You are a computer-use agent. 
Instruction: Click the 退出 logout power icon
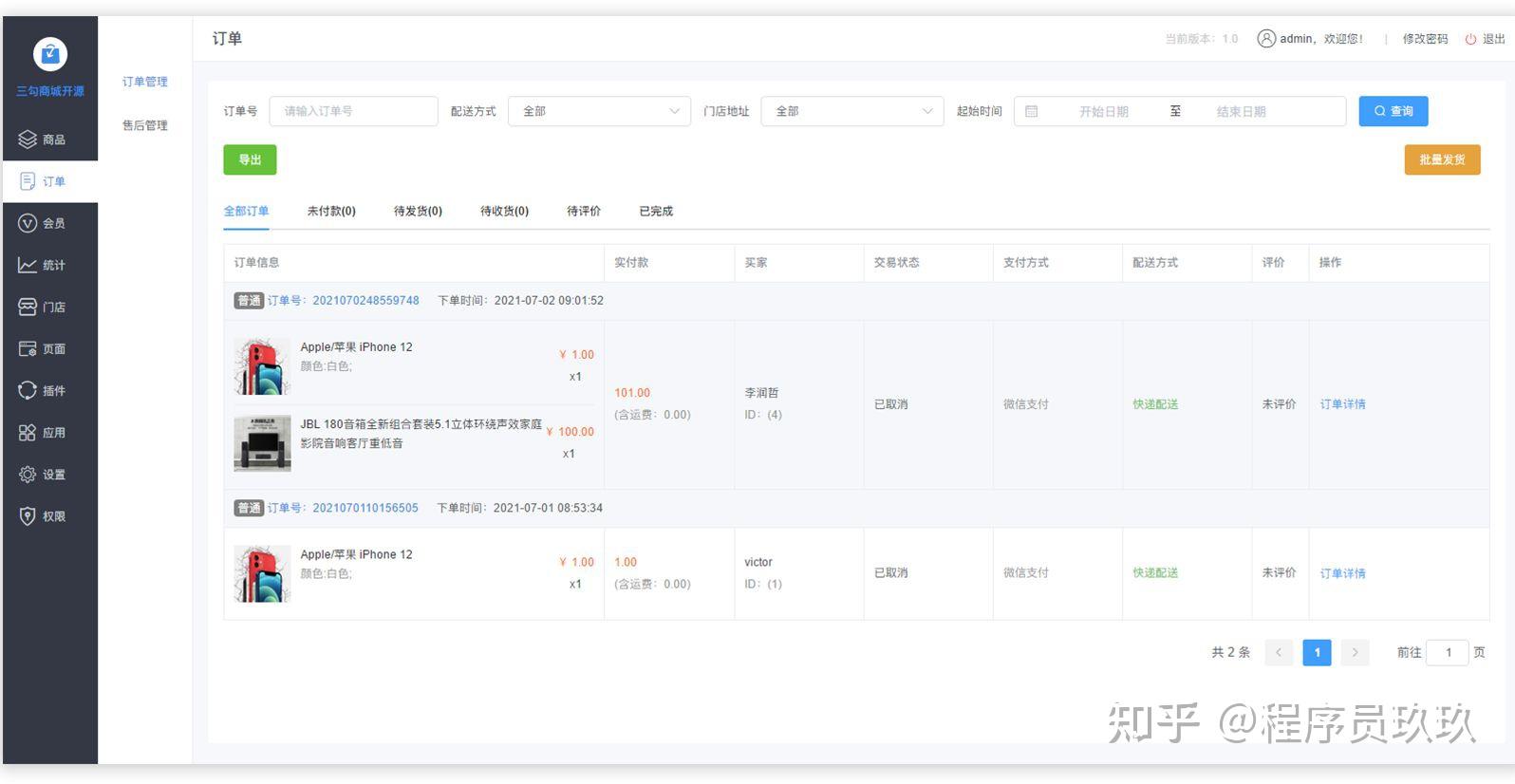(x=1470, y=39)
